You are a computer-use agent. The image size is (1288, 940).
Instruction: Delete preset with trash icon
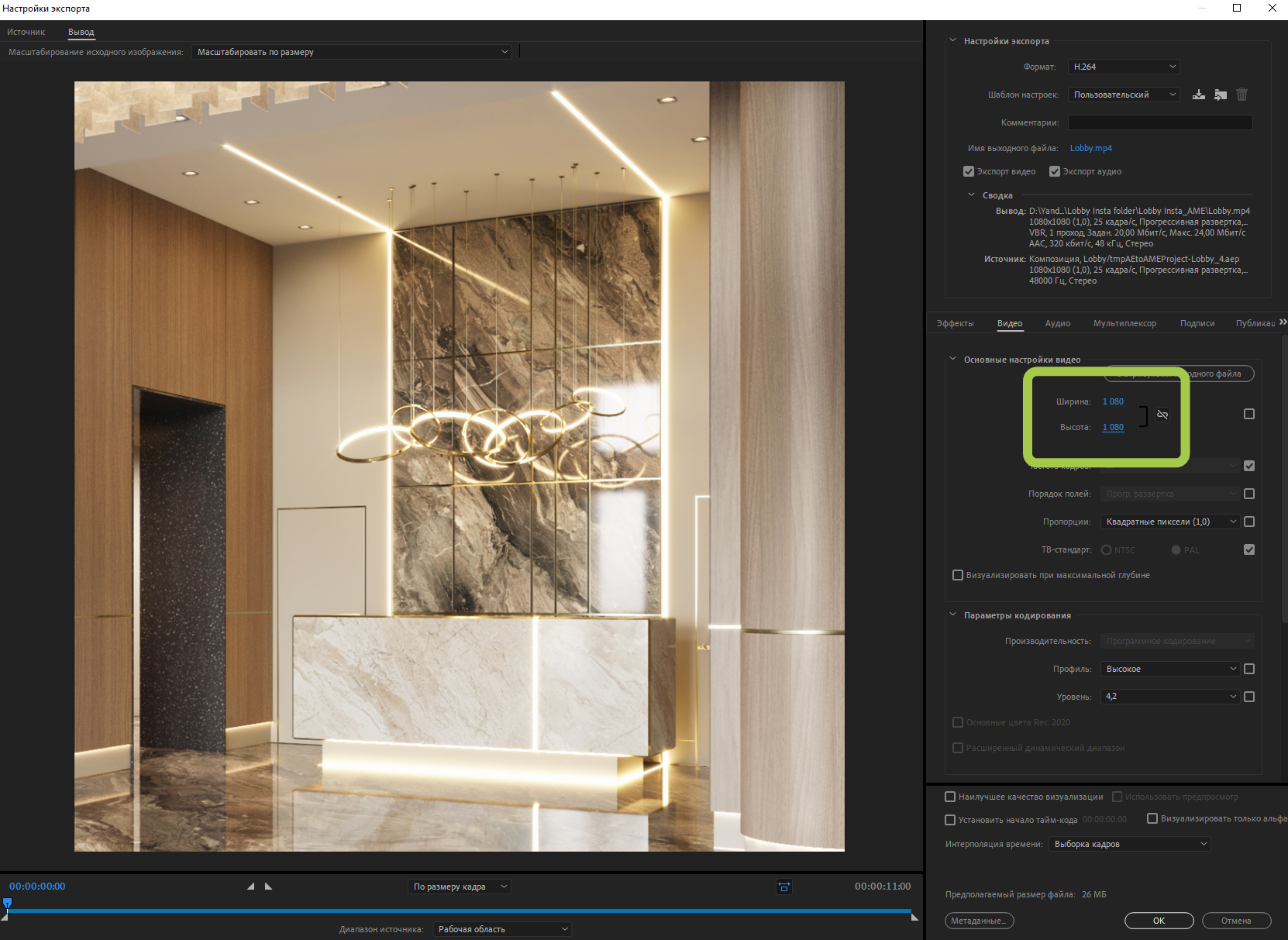[1242, 95]
